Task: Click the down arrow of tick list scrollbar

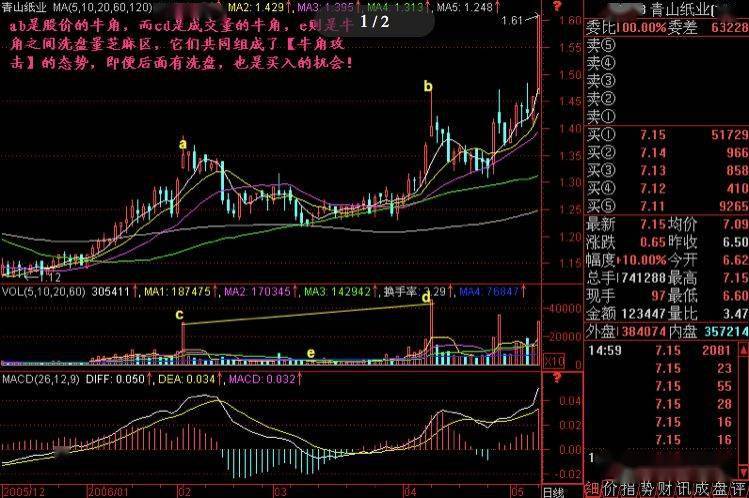Action: (744, 471)
